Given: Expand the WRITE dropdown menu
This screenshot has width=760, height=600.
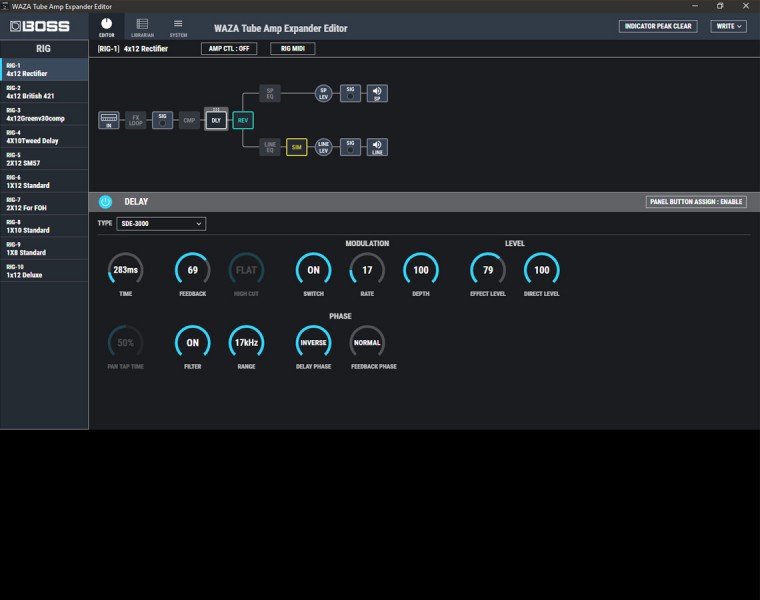Looking at the screenshot, I should tap(728, 26).
